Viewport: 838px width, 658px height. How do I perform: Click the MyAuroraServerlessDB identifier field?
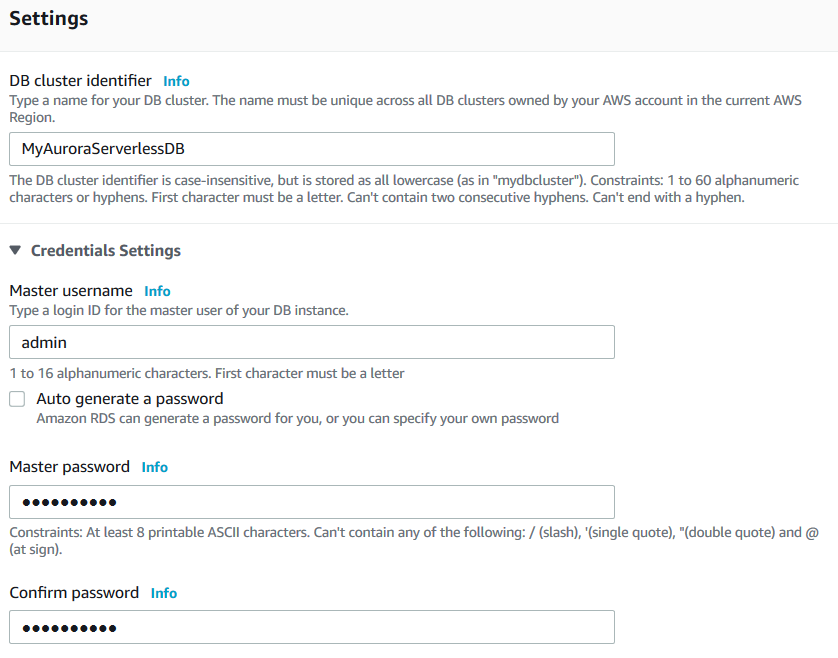[x=312, y=149]
